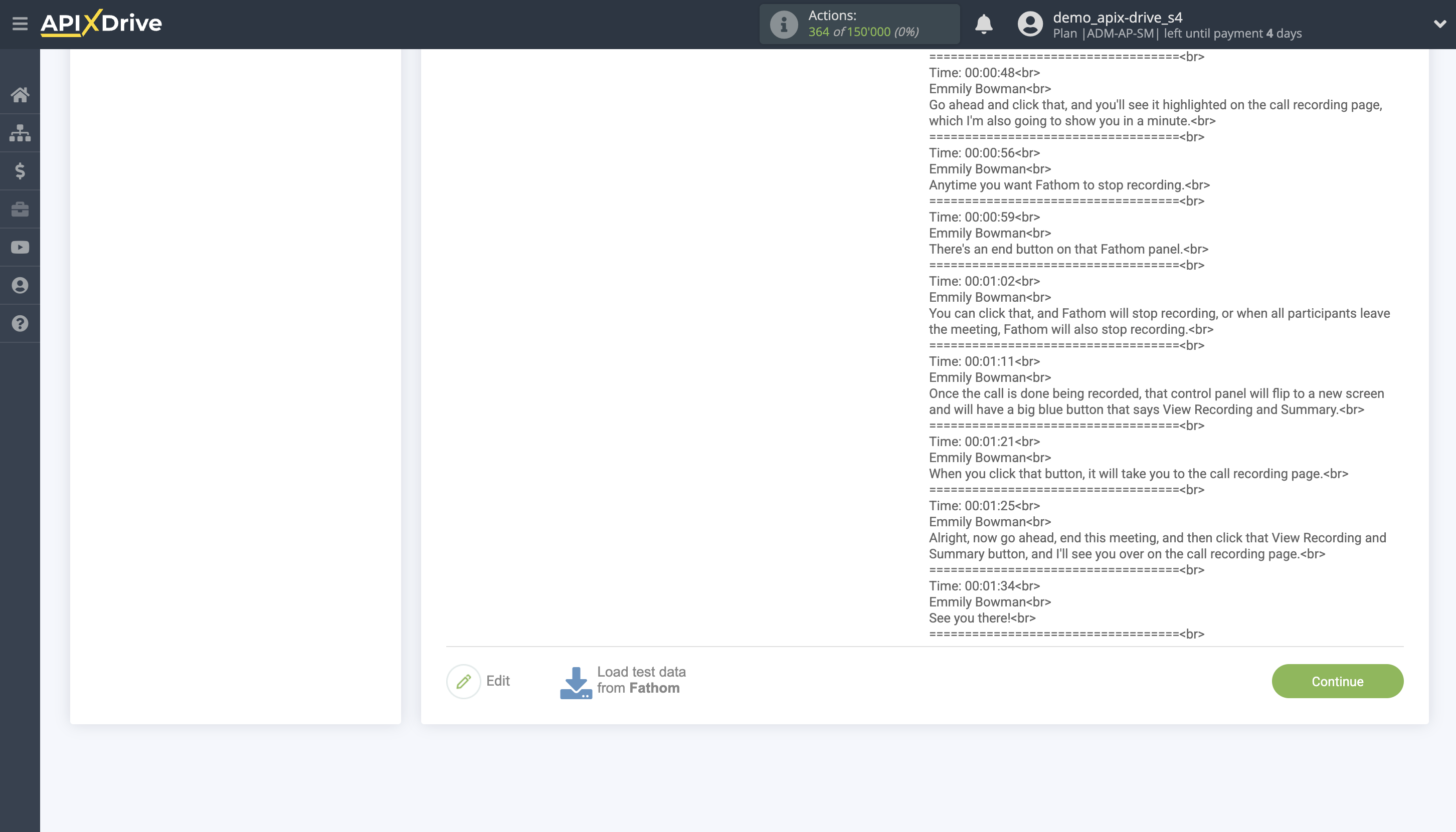
Task: Open the connections hierarchy icon in the sidebar
Action: point(21,133)
